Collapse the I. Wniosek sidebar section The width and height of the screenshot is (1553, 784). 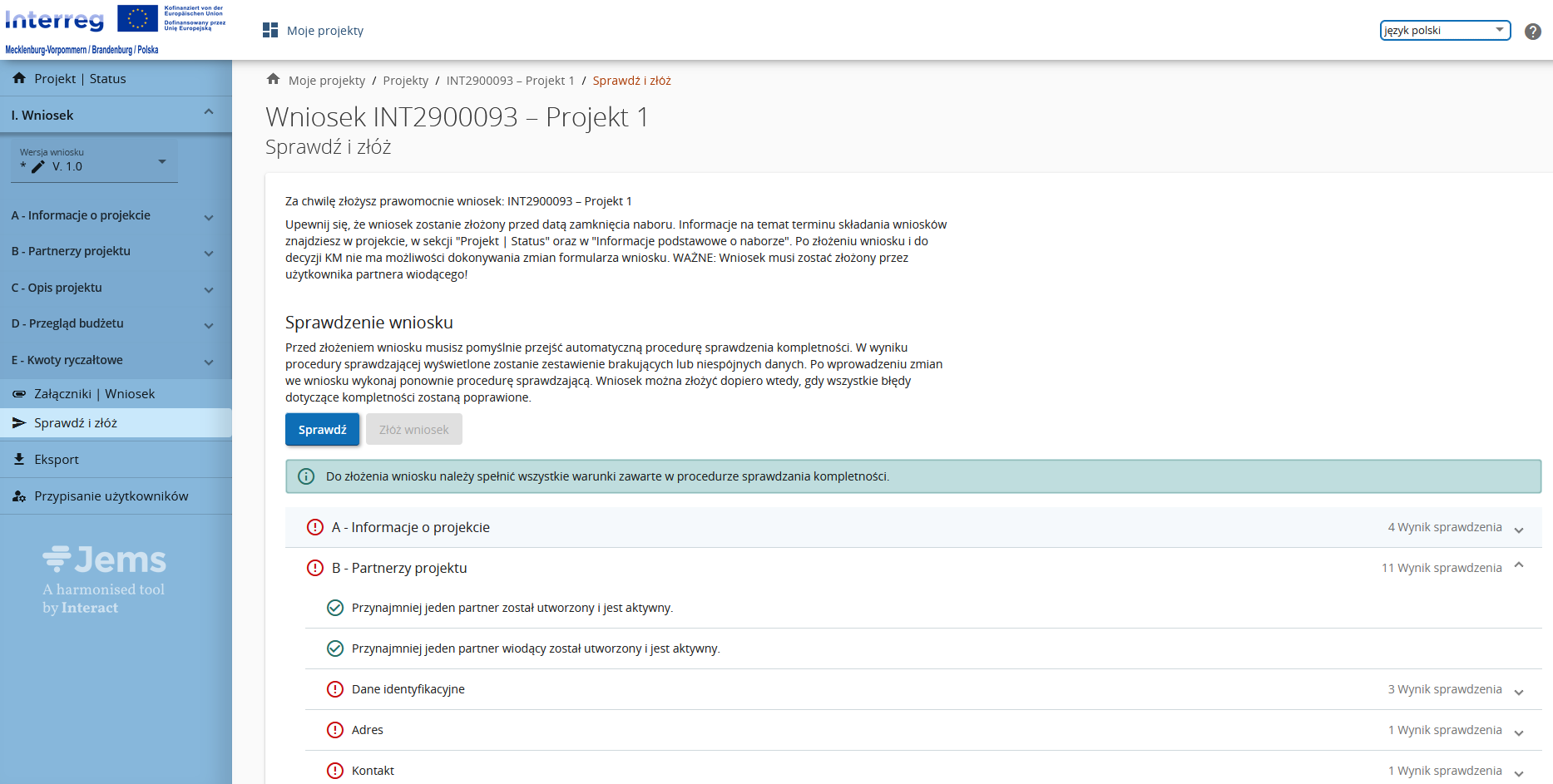209,113
